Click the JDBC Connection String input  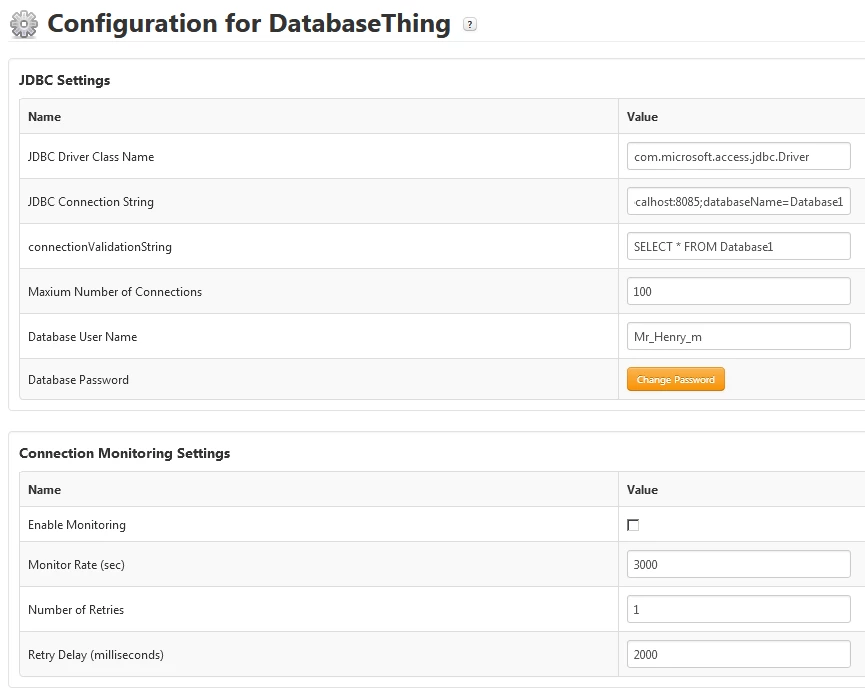tap(738, 201)
